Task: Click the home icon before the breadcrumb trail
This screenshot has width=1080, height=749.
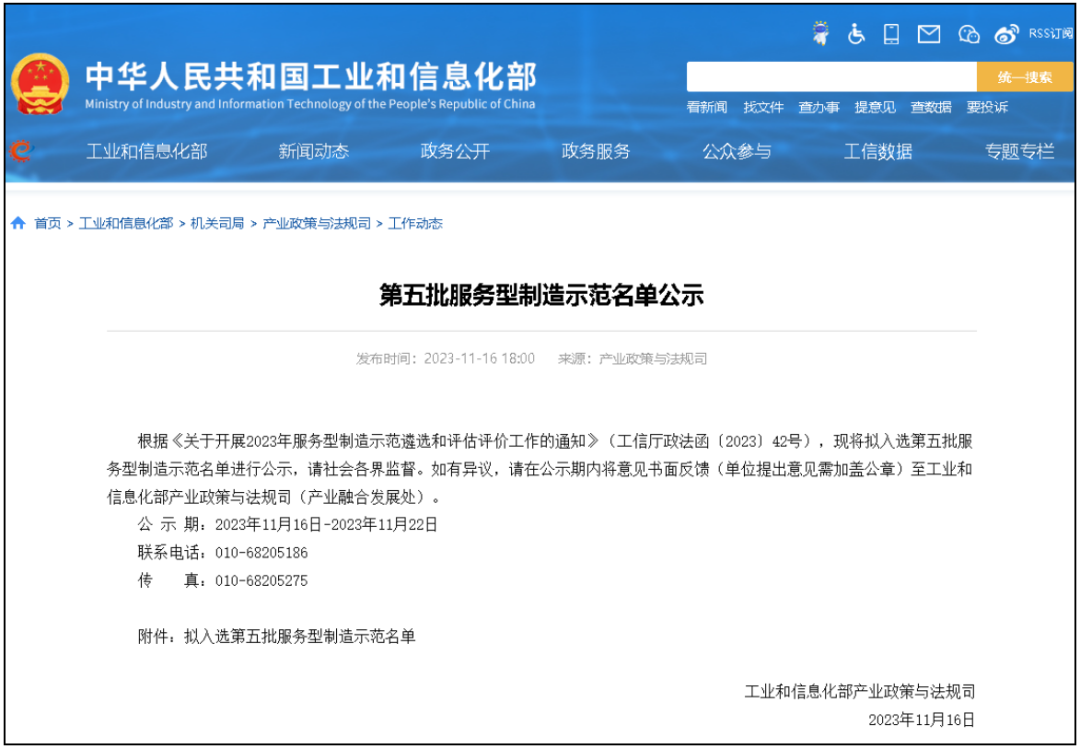Action: click(x=17, y=223)
